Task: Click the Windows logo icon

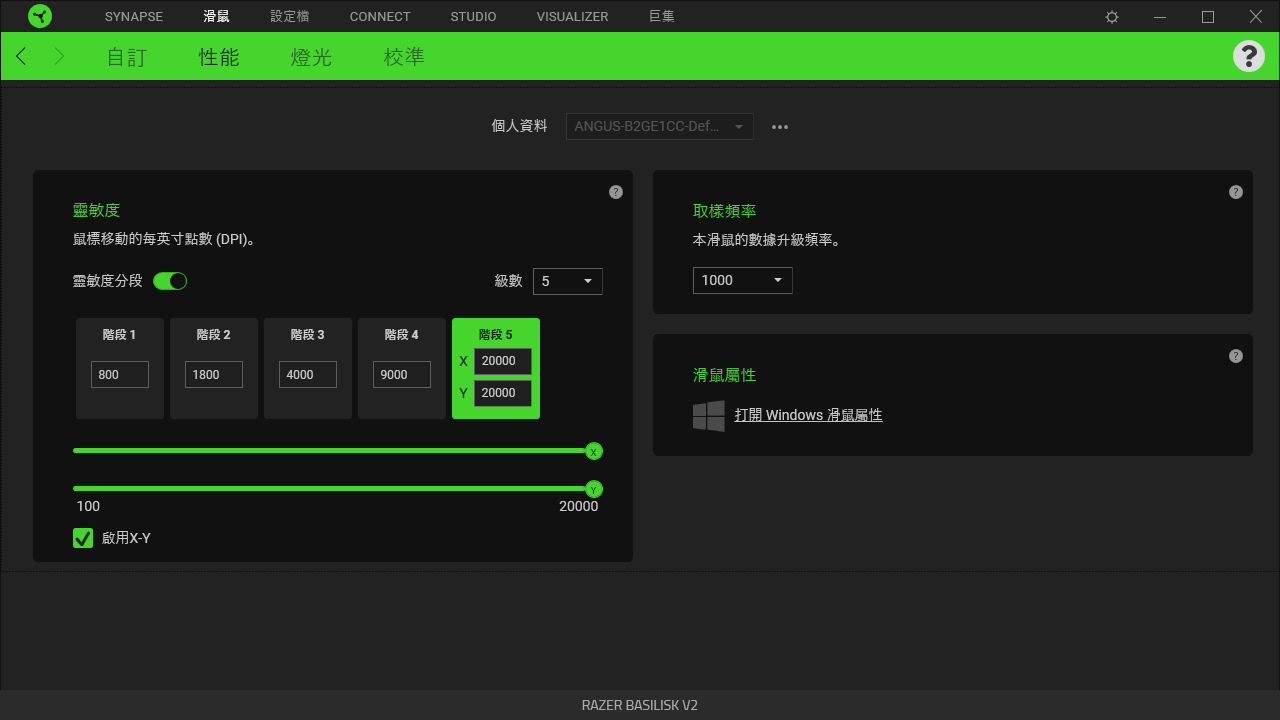Action: (x=709, y=416)
